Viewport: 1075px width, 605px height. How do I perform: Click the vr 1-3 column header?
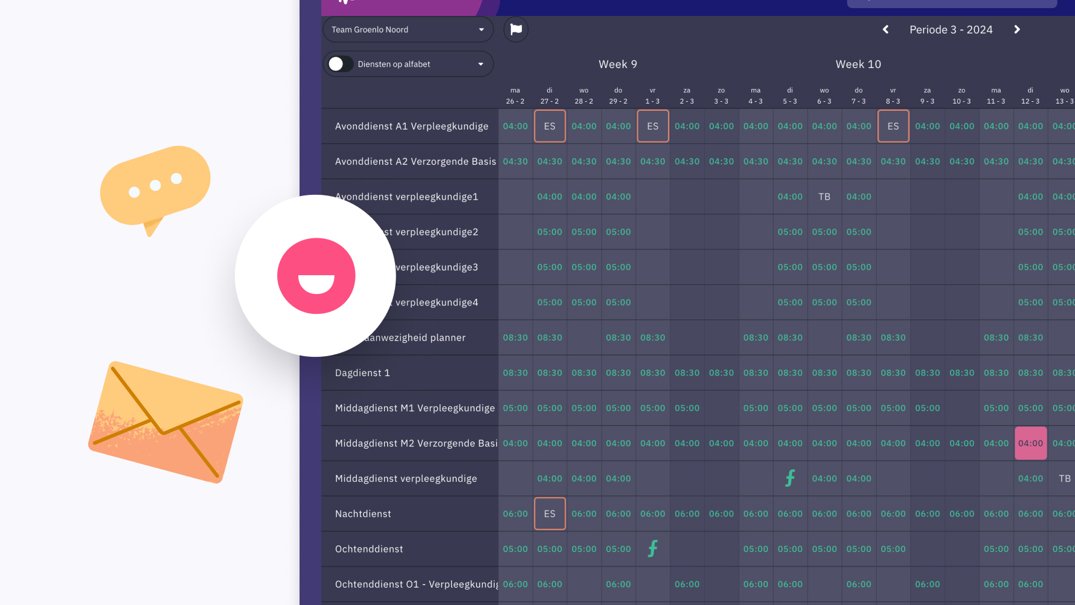coord(653,95)
